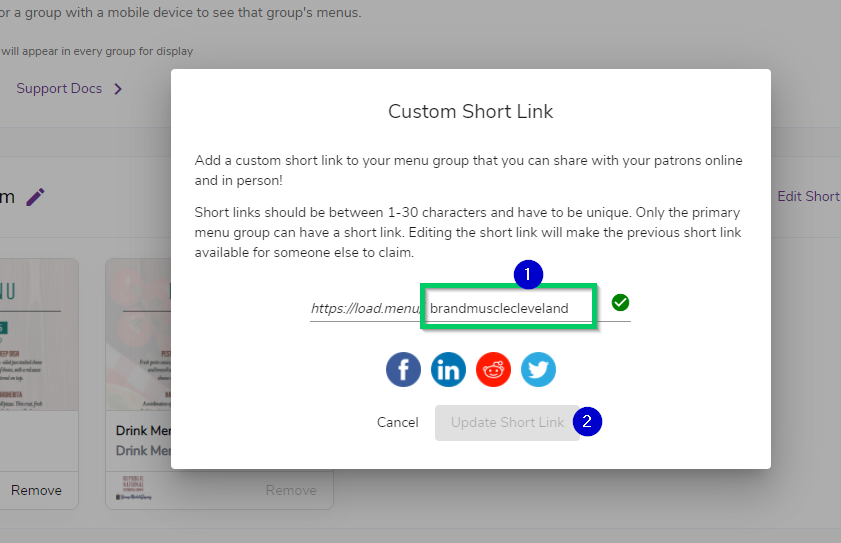
Task: Click the Drink Menu title text
Action: point(143,431)
